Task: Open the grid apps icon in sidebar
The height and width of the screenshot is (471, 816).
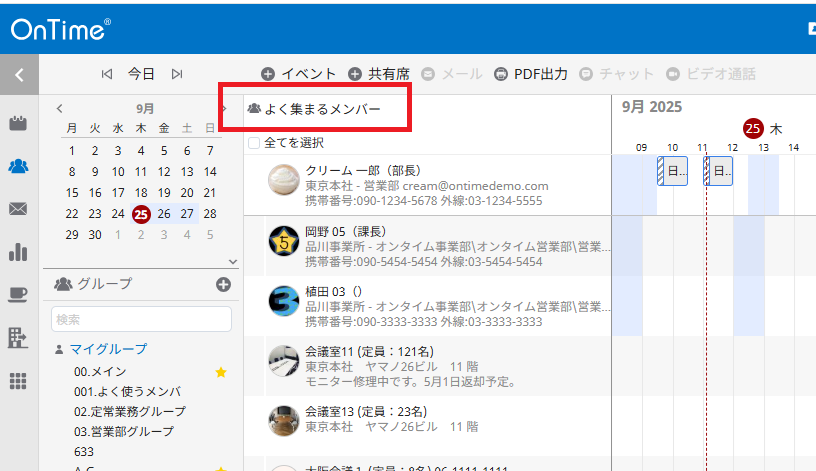Action: click(x=18, y=380)
